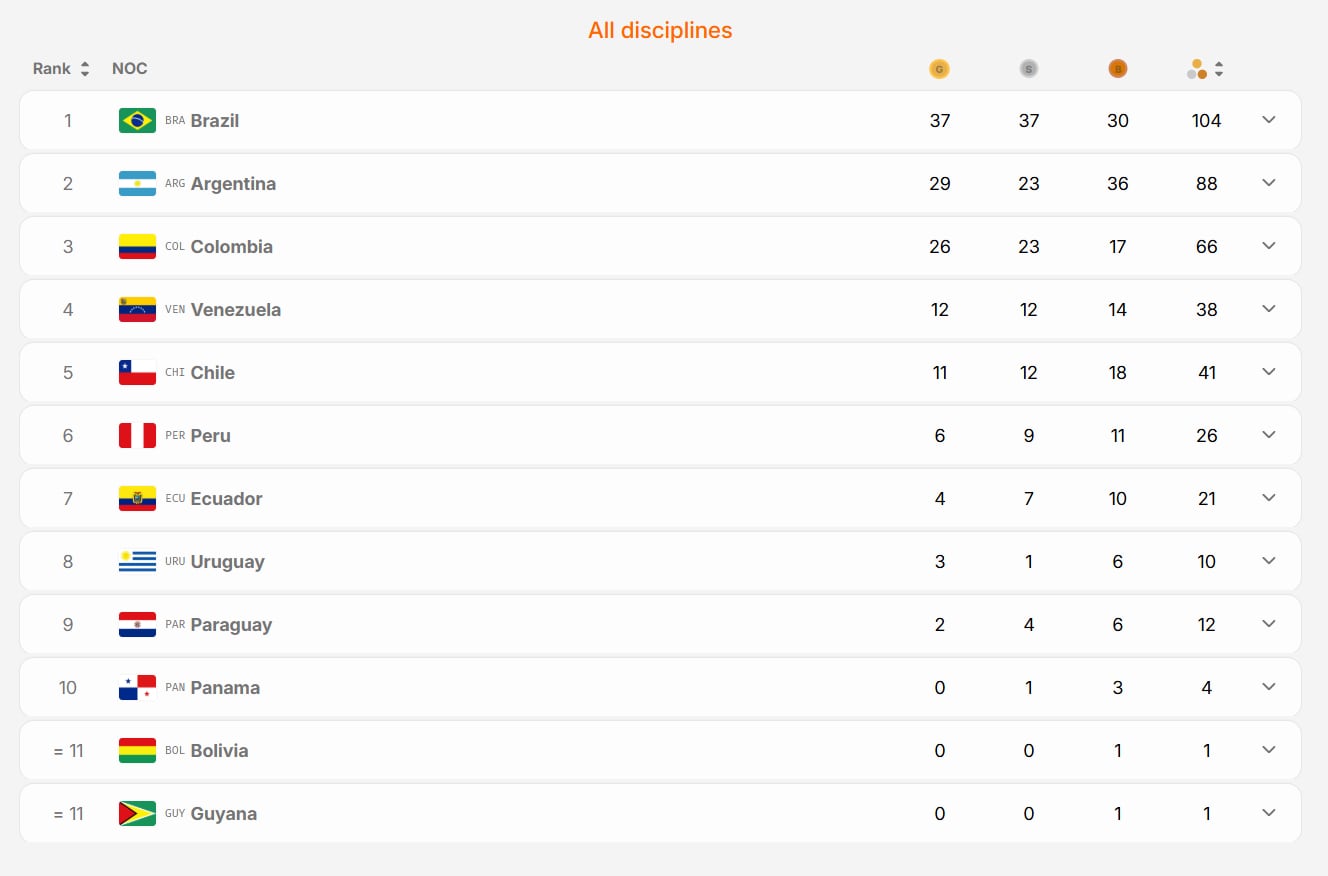This screenshot has width=1328, height=876.
Task: Open the Peru country name
Action: (x=211, y=436)
